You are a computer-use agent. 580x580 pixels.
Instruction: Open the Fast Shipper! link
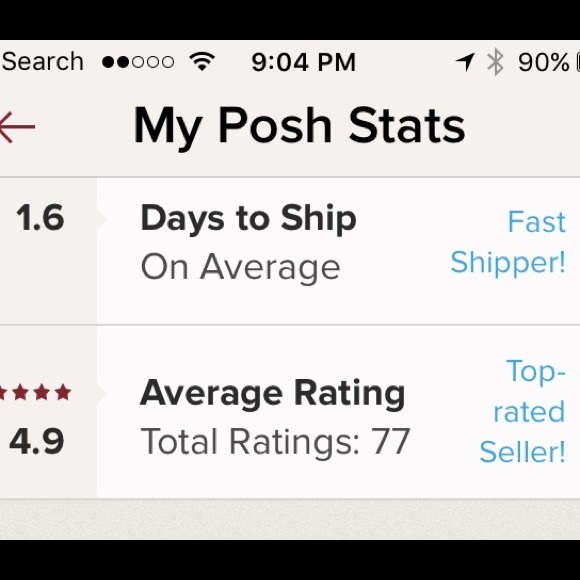508,242
